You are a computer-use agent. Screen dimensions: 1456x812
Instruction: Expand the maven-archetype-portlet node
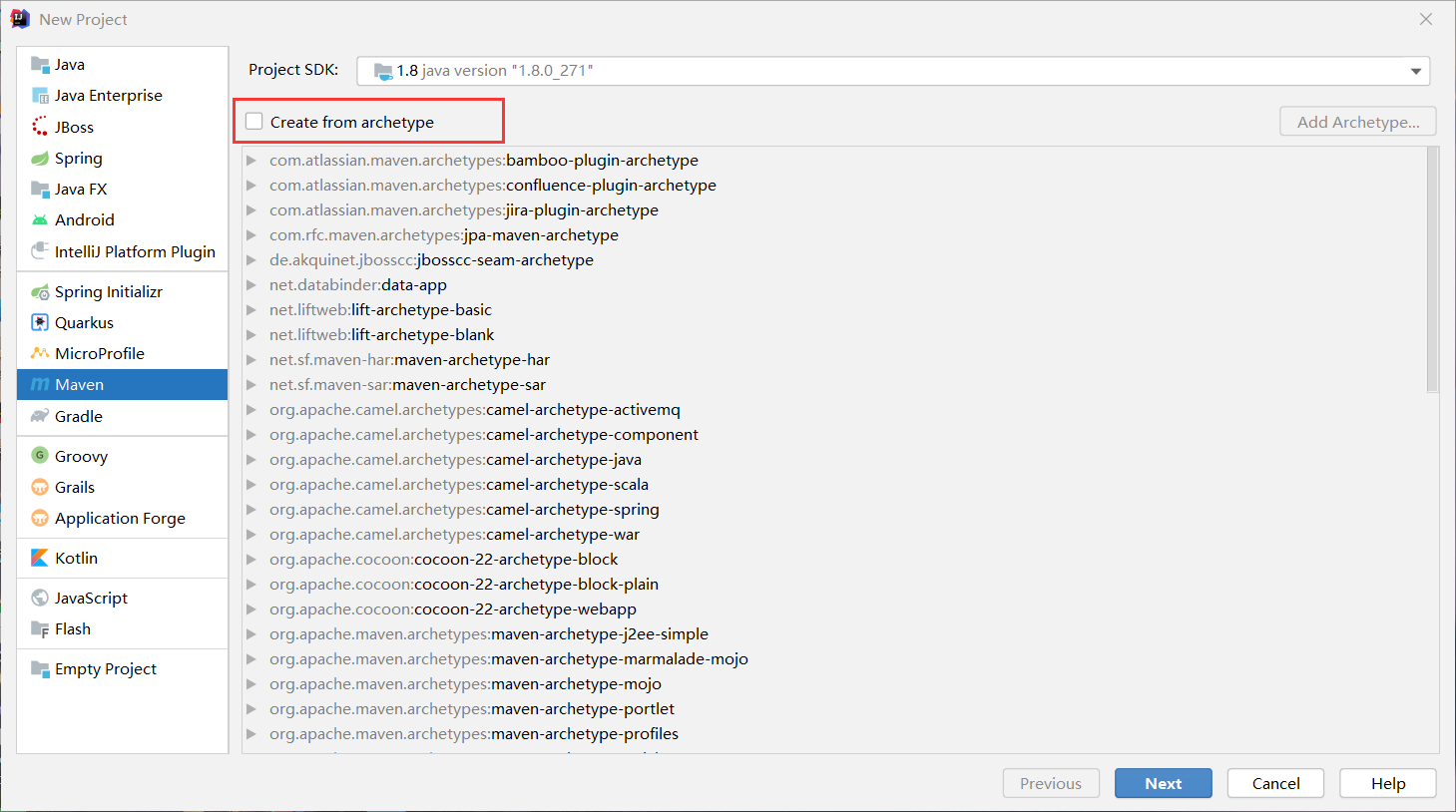[251, 708]
